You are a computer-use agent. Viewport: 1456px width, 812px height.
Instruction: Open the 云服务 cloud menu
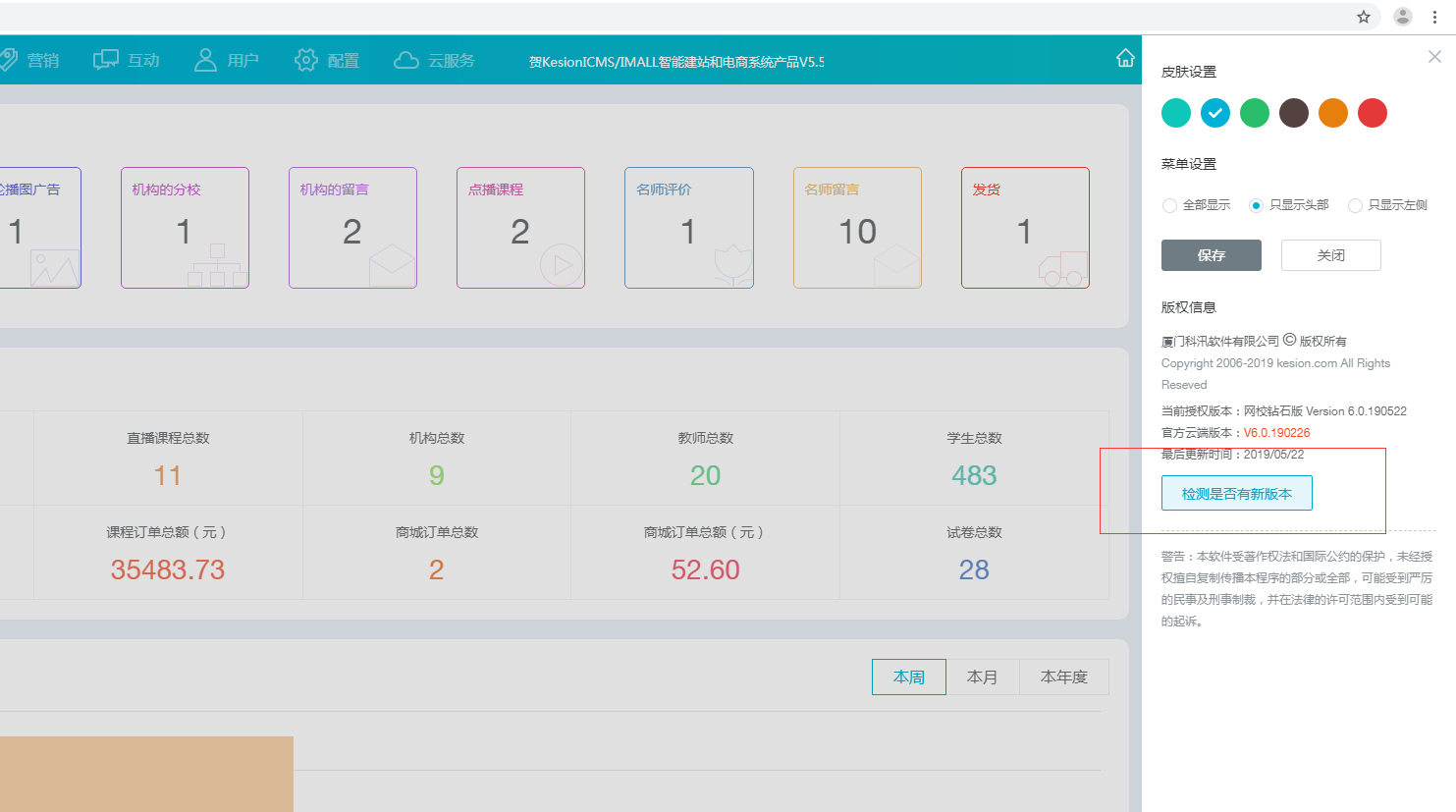tap(434, 61)
